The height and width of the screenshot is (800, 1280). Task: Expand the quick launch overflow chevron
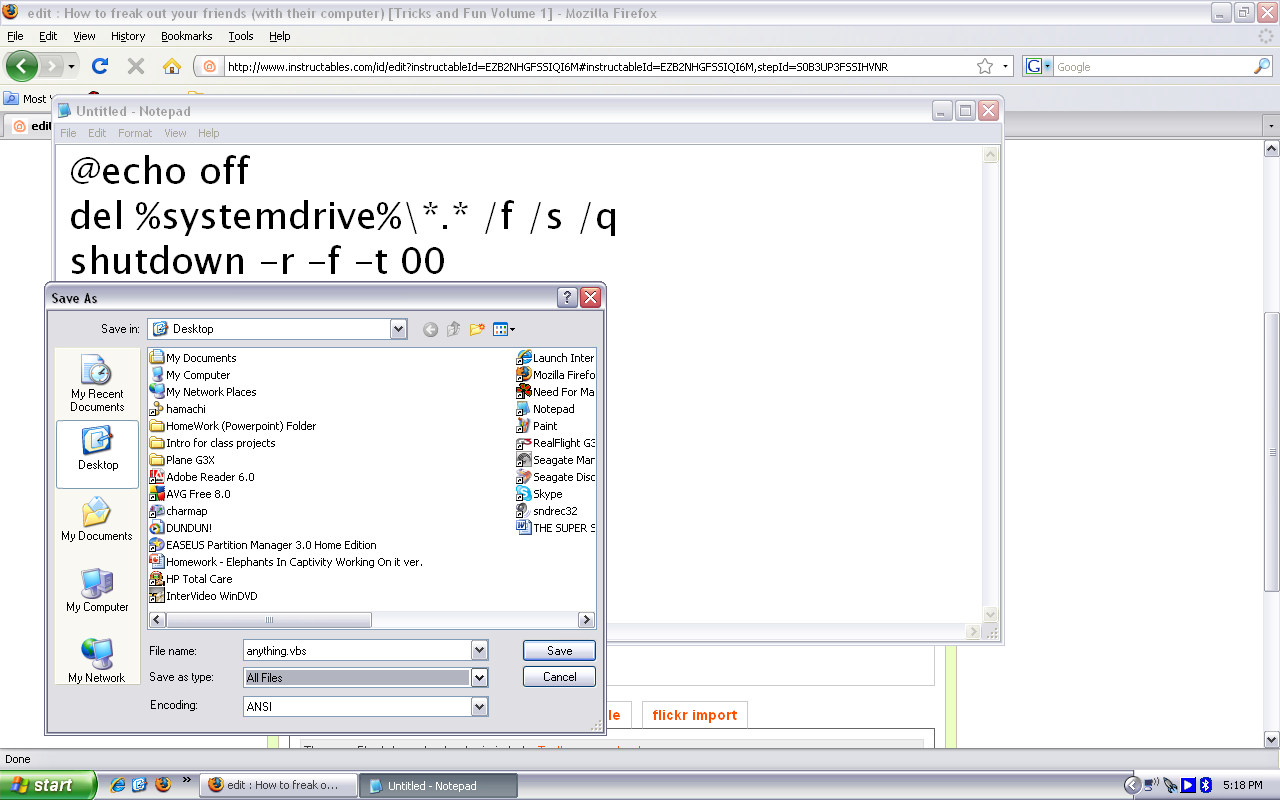click(x=185, y=781)
